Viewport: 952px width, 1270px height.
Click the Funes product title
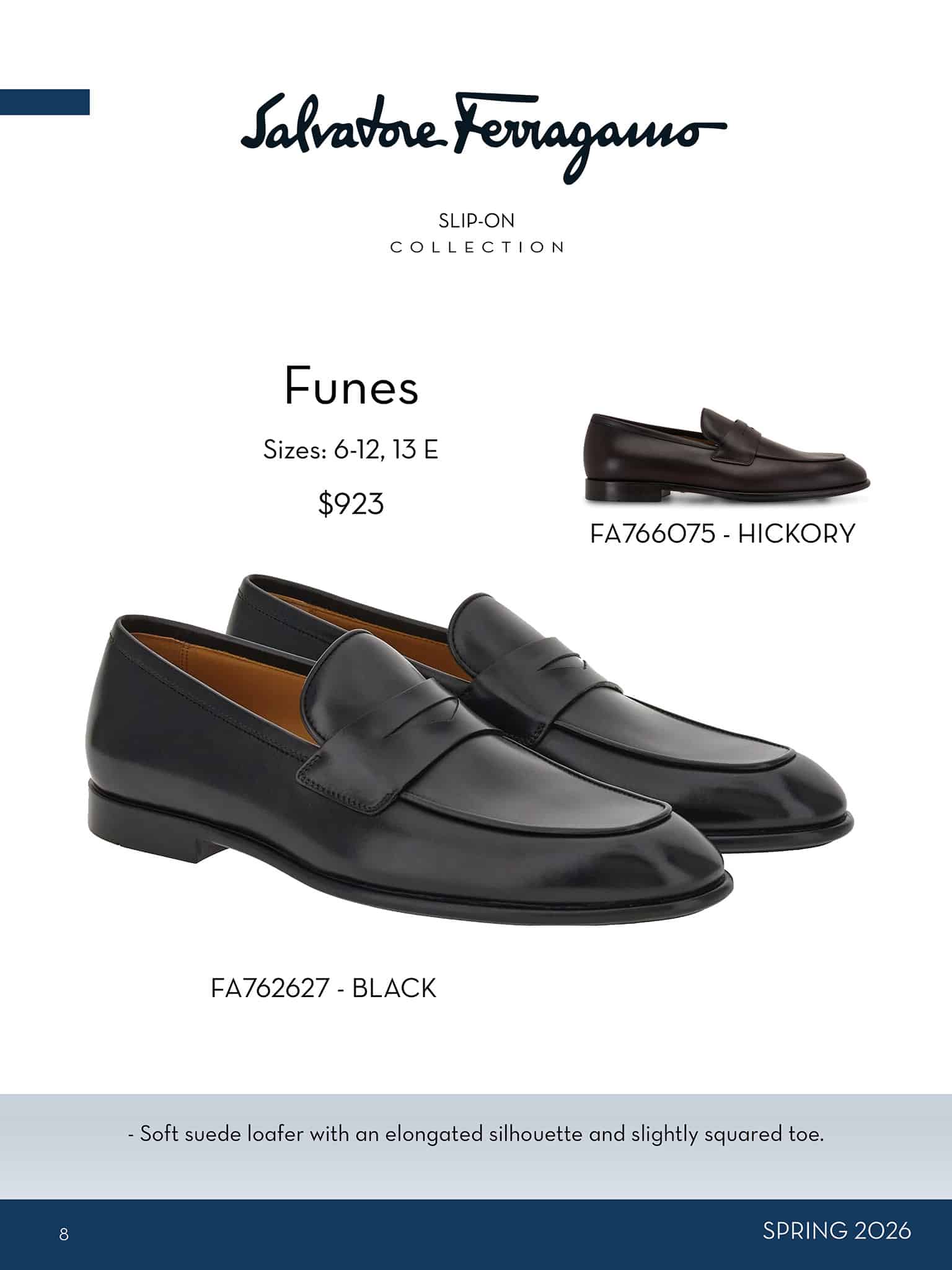(351, 387)
